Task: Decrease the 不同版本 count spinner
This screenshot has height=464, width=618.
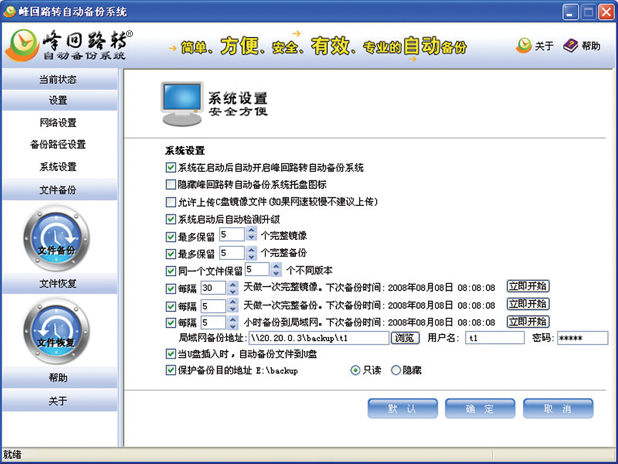Action: (276, 273)
